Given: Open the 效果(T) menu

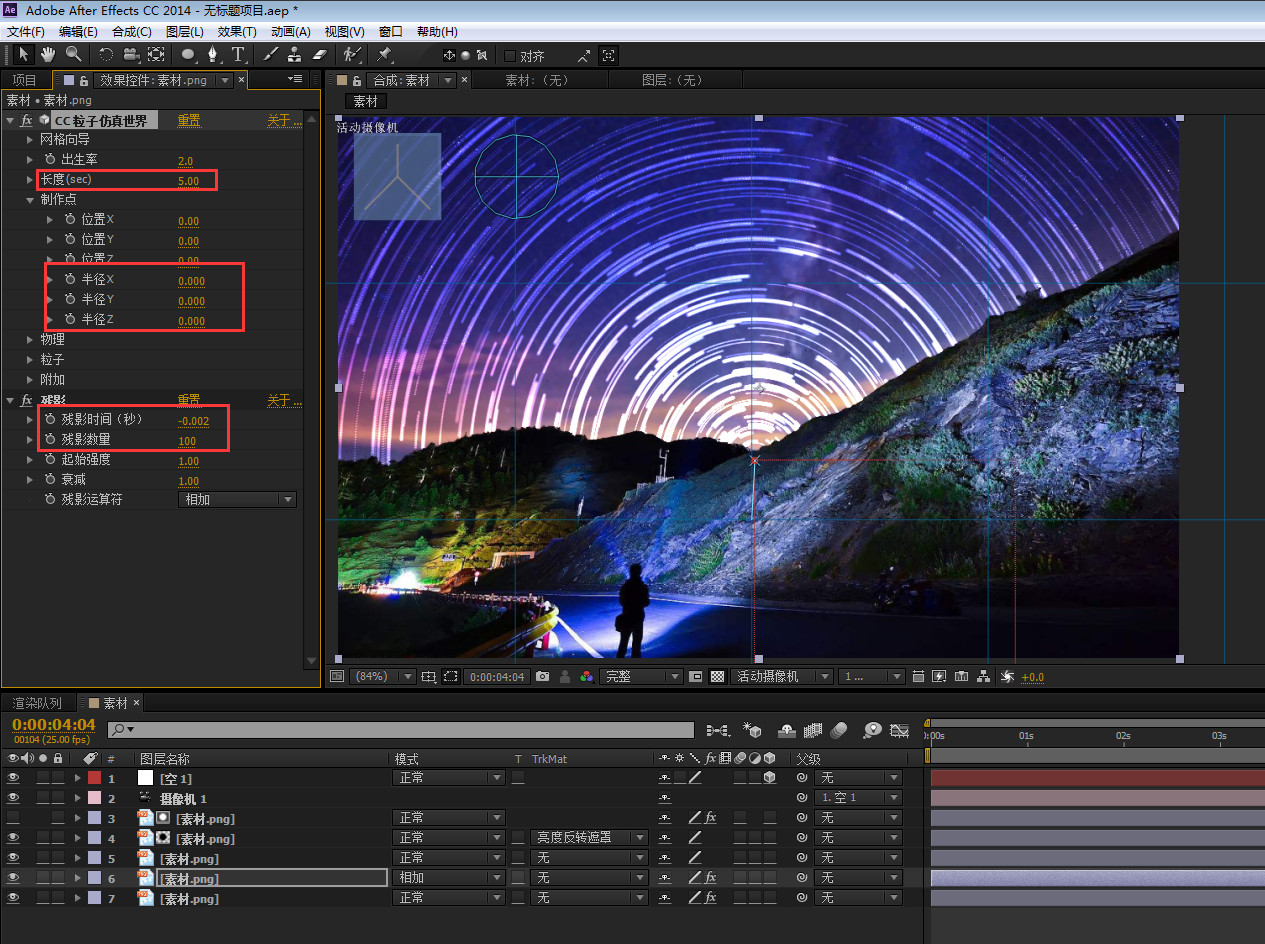Looking at the screenshot, I should click(237, 32).
